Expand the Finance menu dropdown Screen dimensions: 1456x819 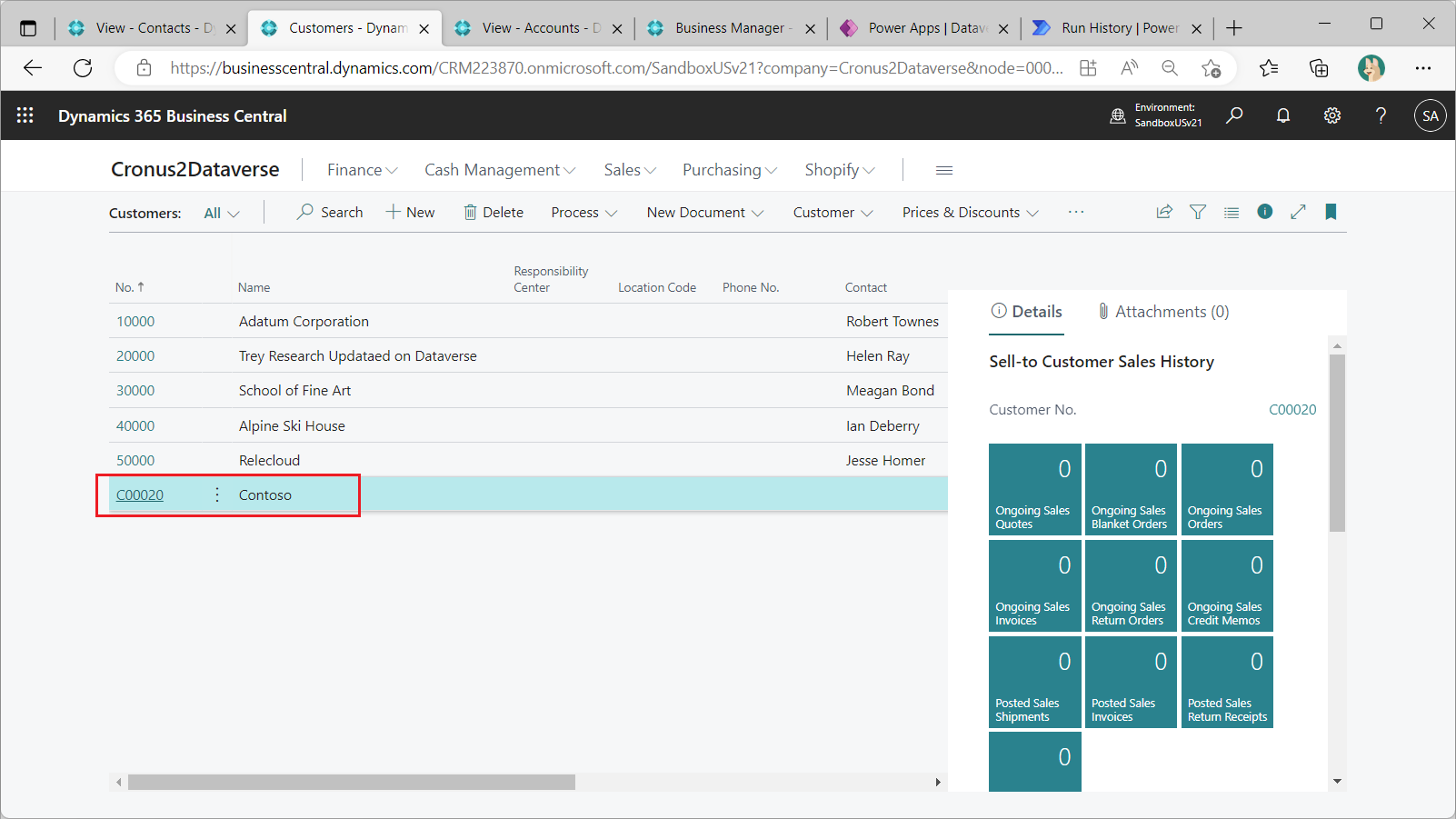point(362,170)
